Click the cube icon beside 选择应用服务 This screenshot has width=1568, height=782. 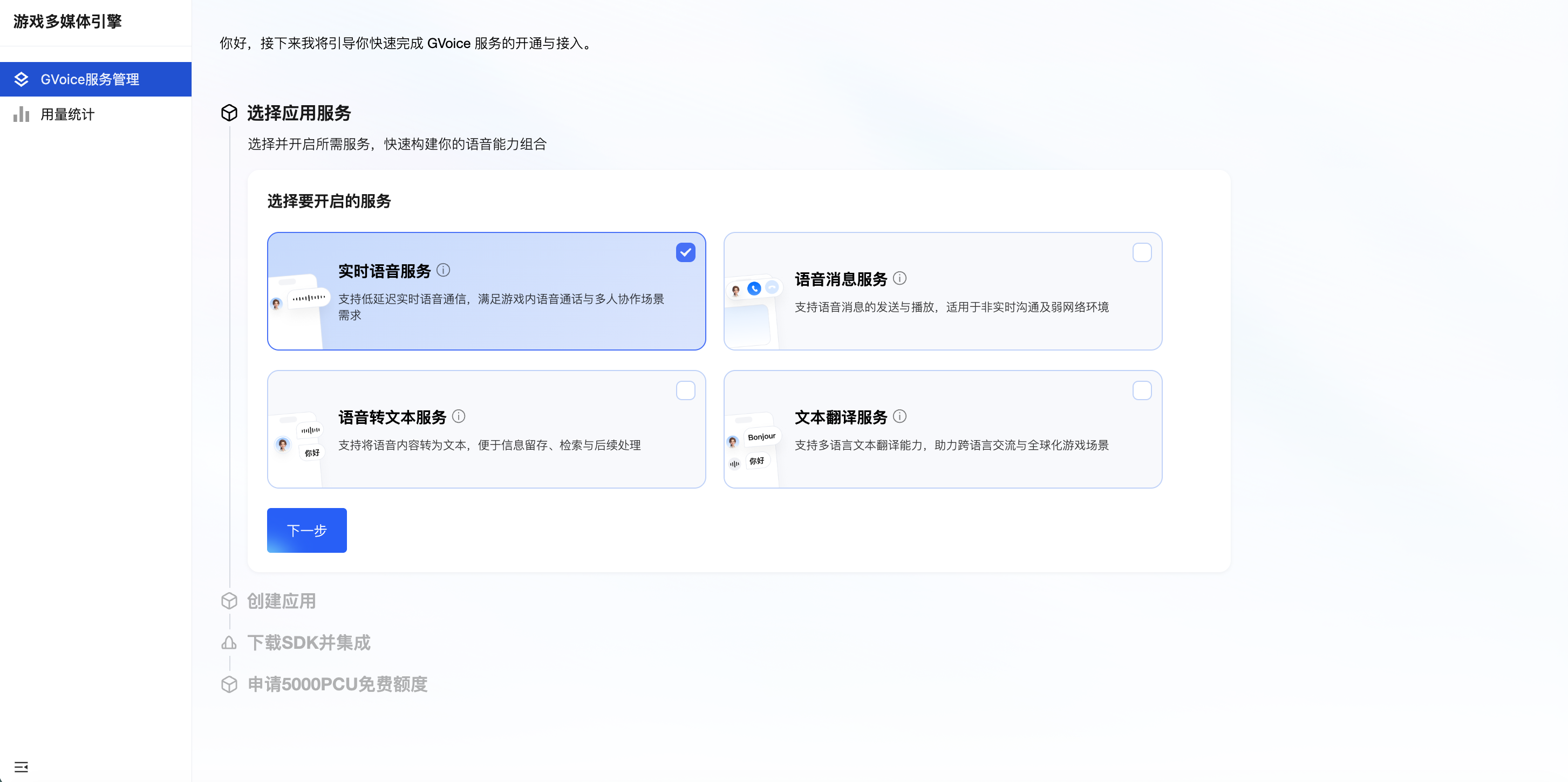[x=229, y=113]
